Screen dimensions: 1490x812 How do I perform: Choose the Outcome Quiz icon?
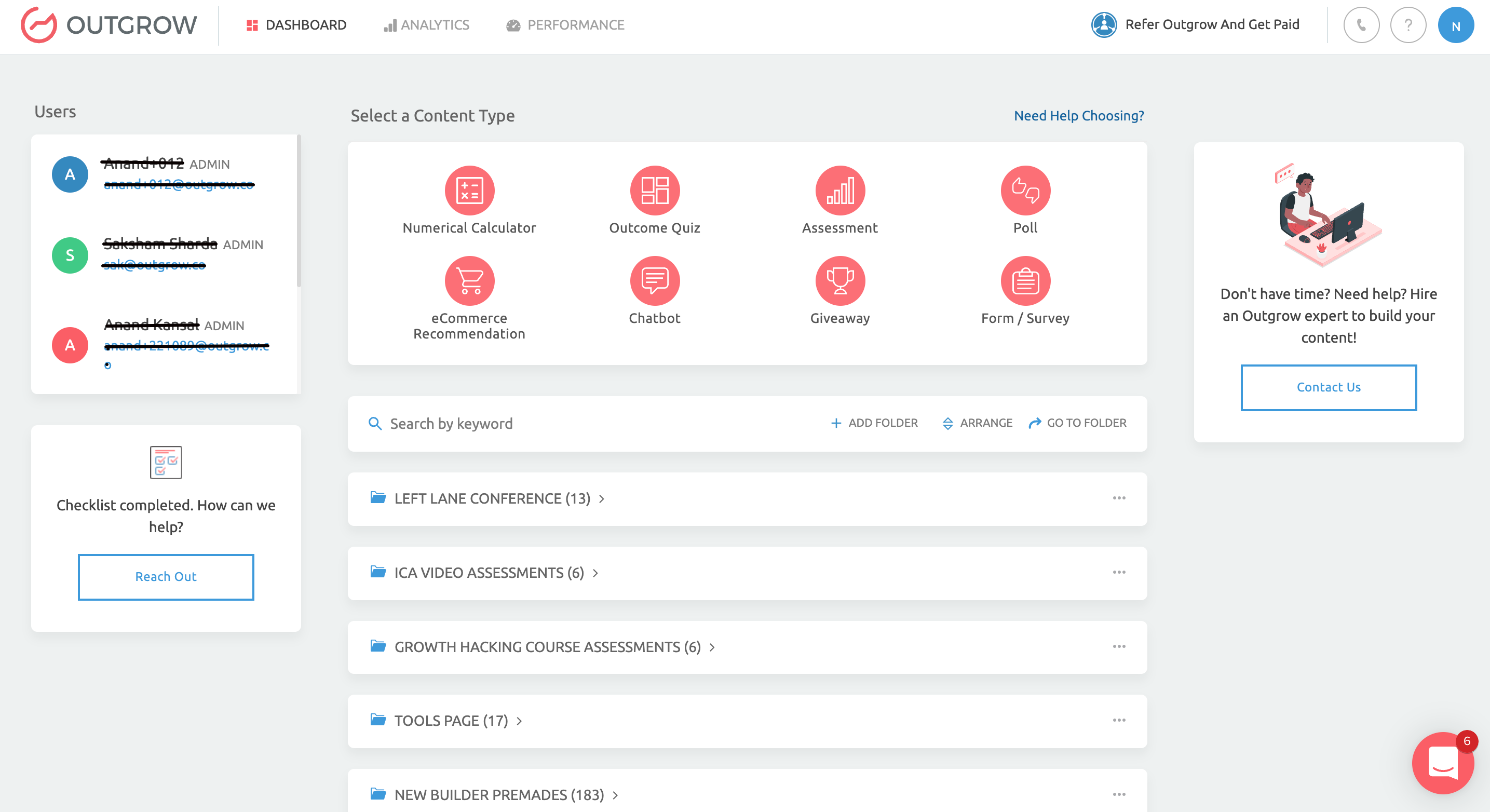pos(654,190)
